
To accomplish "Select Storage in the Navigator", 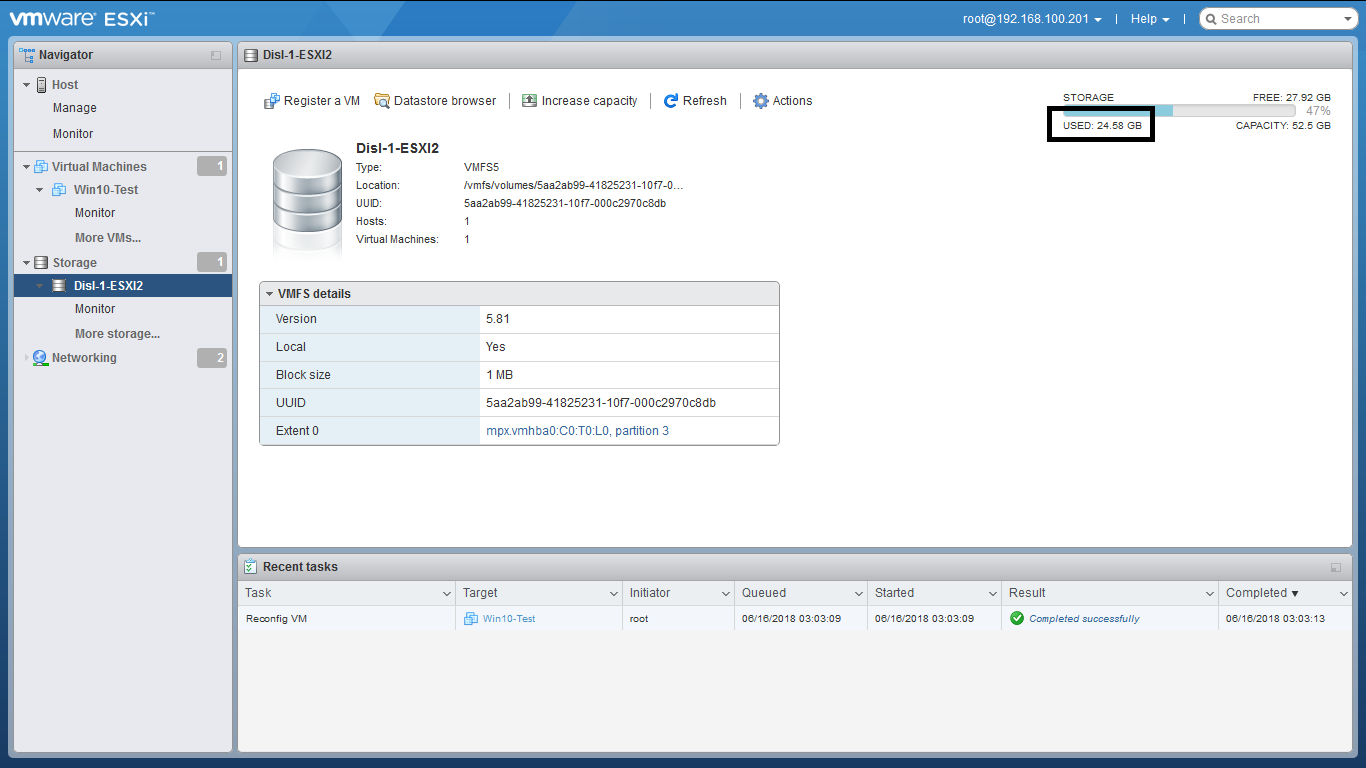I will coord(75,263).
